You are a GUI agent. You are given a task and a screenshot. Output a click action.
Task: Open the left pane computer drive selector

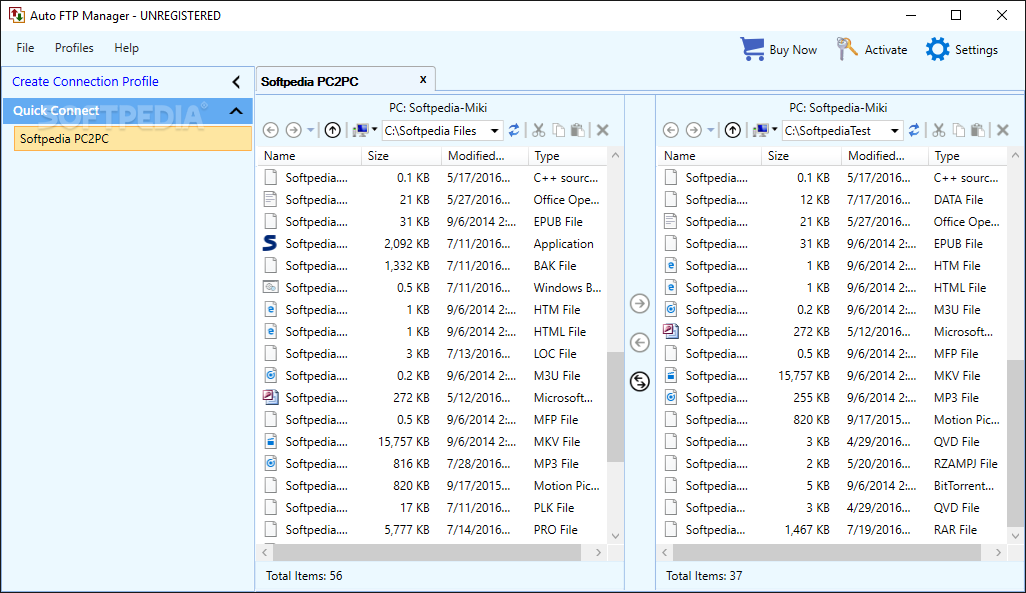coord(365,130)
